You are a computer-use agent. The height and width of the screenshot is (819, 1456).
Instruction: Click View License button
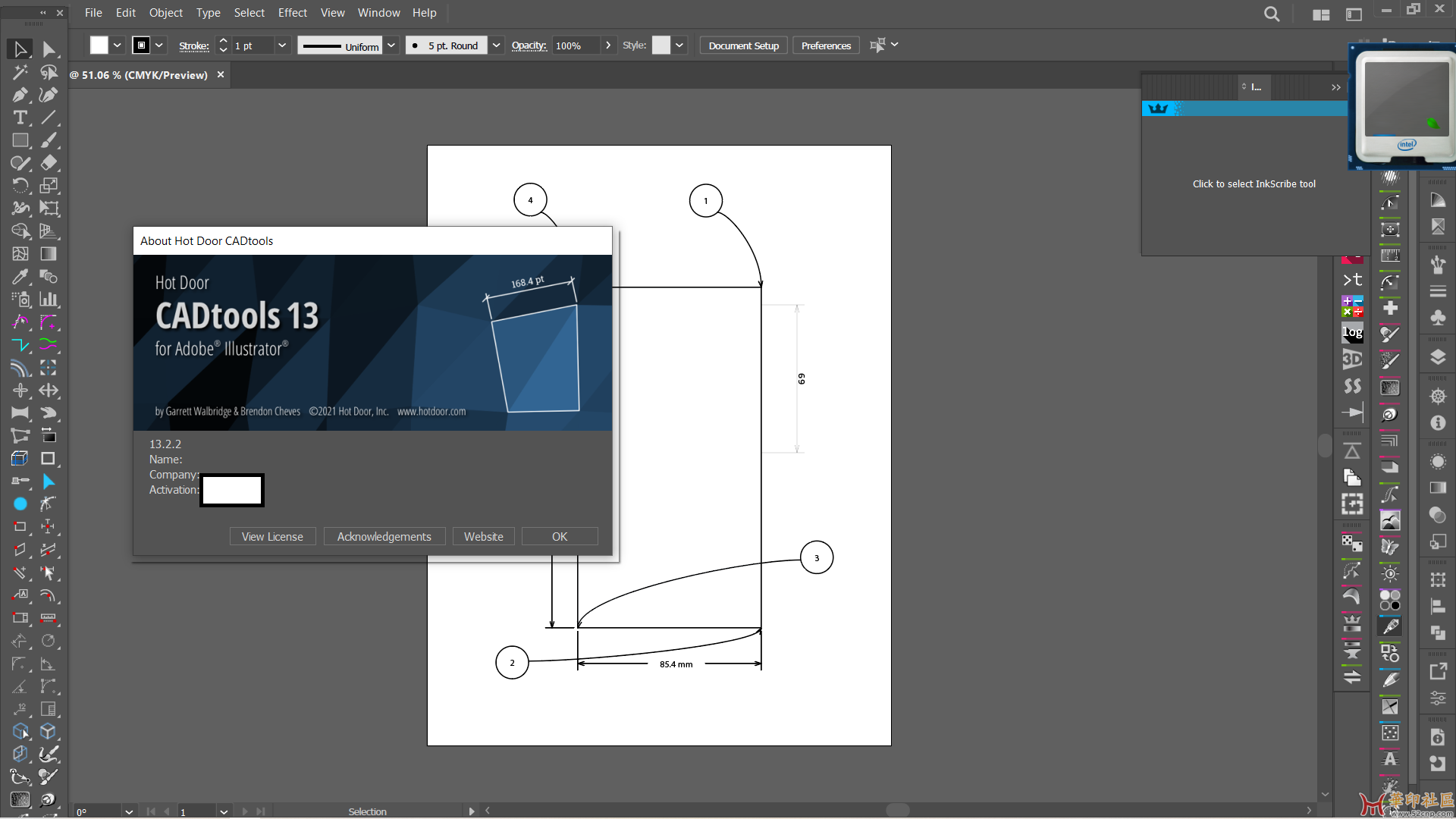pyautogui.click(x=272, y=536)
